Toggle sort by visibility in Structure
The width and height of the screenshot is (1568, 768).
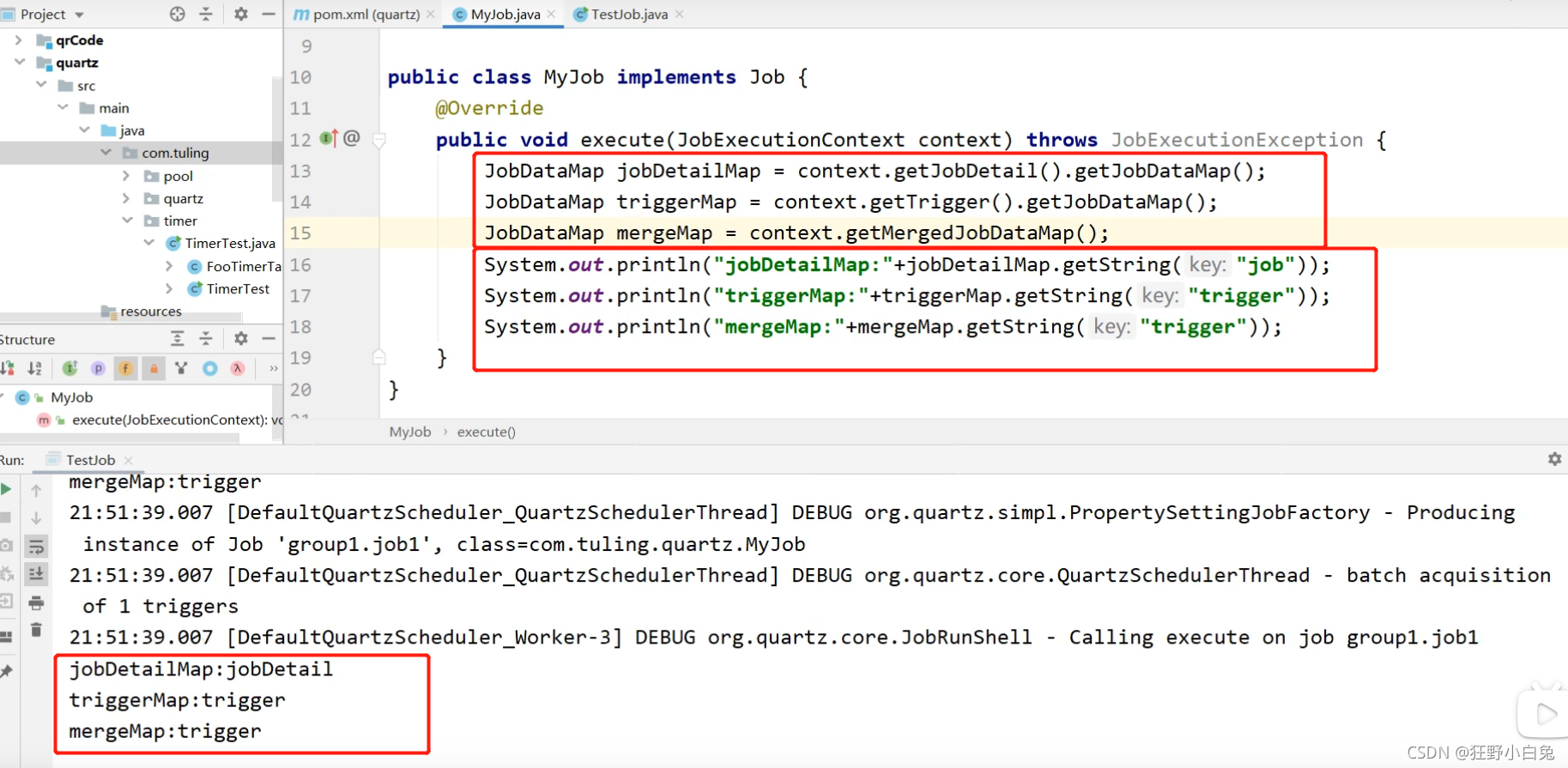[x=8, y=368]
